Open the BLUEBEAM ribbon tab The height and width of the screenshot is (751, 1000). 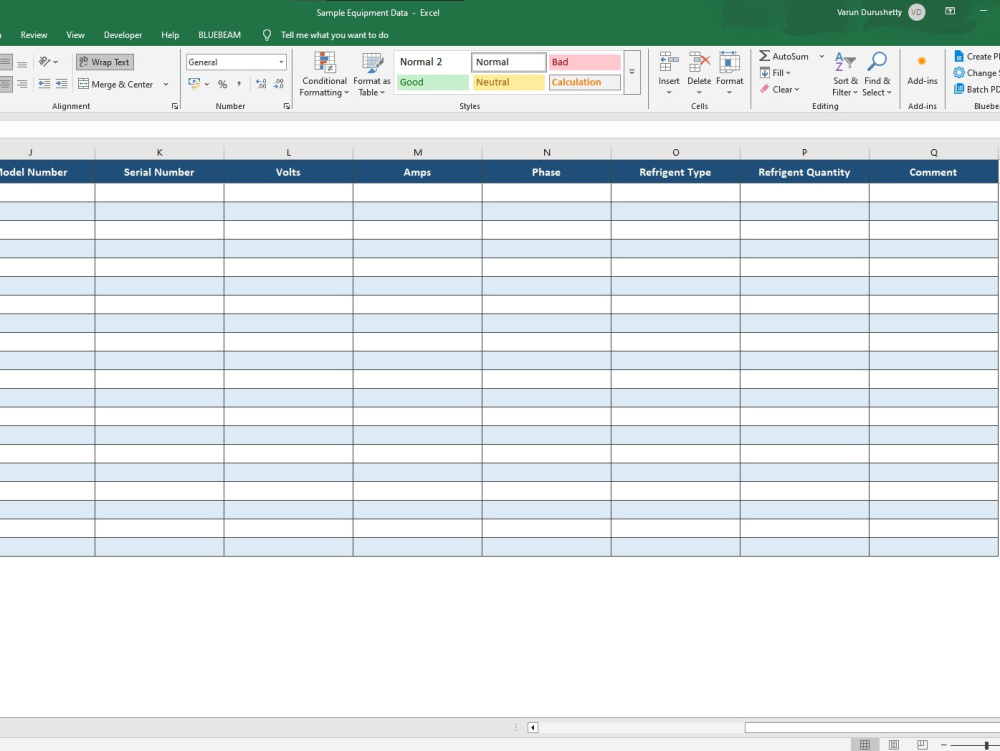219,35
